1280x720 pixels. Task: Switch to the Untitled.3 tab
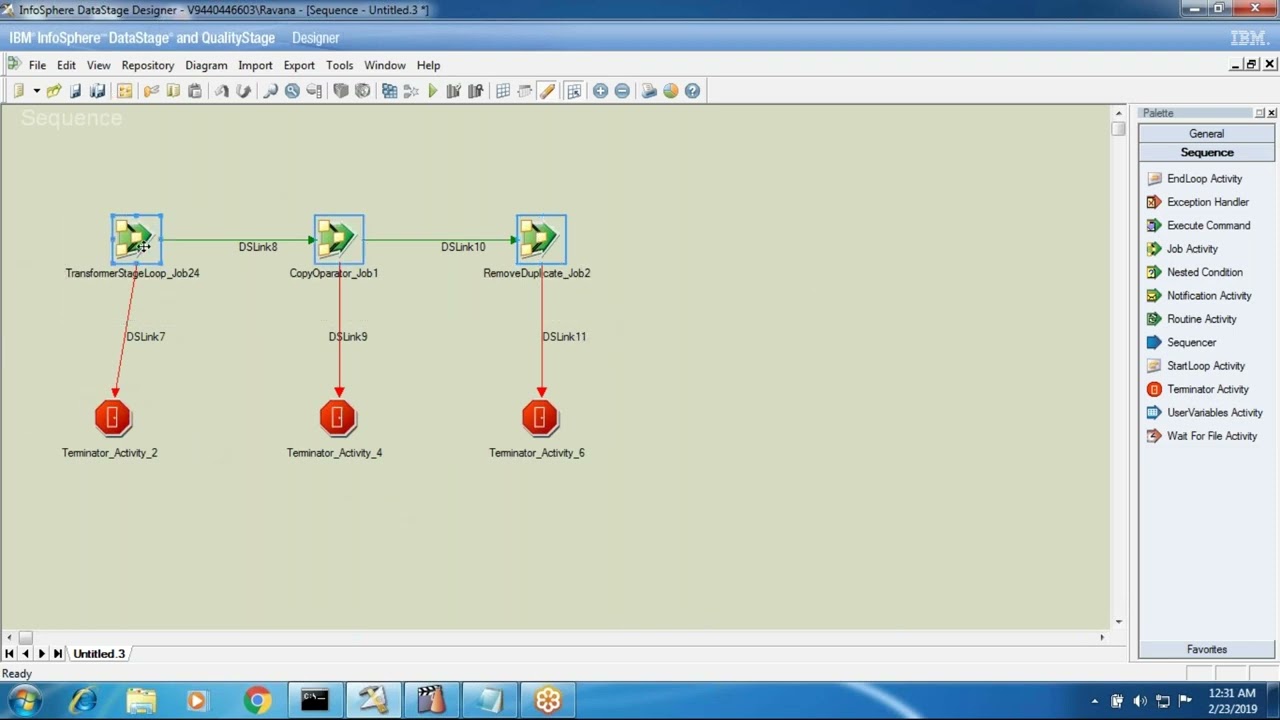[99, 654]
